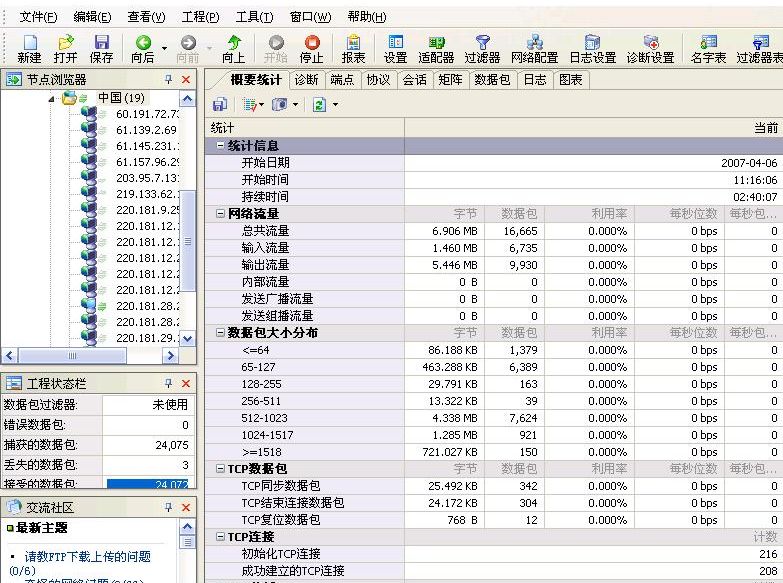Screen dimensions: 783x583
Task: Open the 工具(T) menu
Action: click(254, 17)
